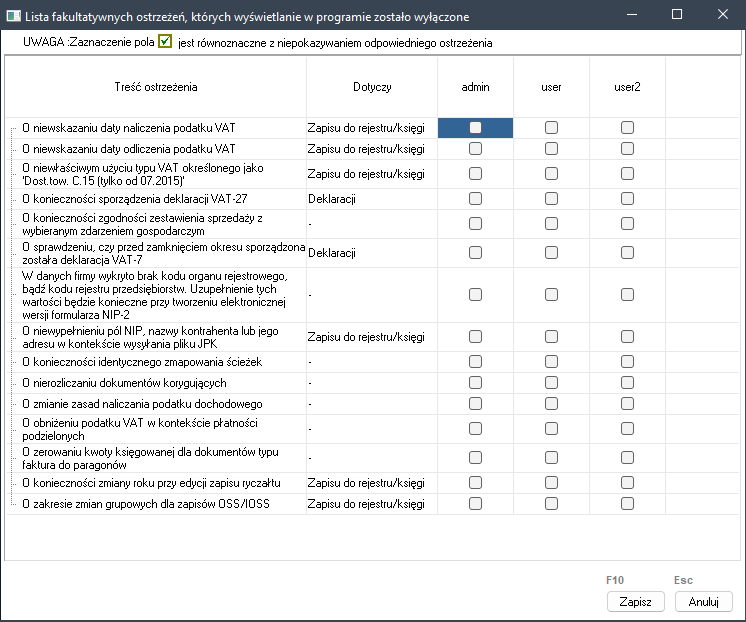Viewport: 746px width, 622px height.
Task: Close the warnings list window
Action: click(723, 14)
